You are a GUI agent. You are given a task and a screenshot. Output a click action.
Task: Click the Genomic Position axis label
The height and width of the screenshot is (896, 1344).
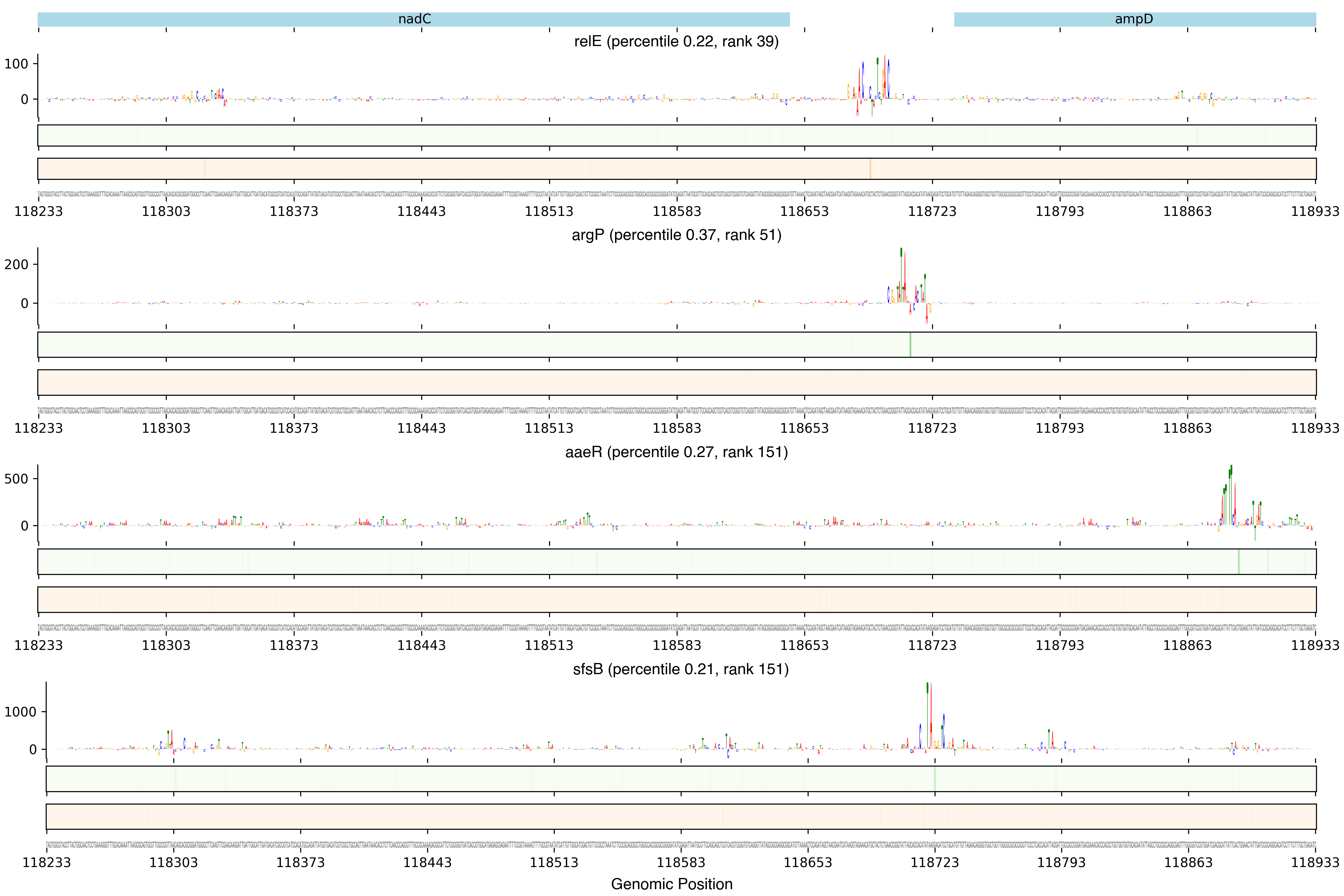click(671, 884)
